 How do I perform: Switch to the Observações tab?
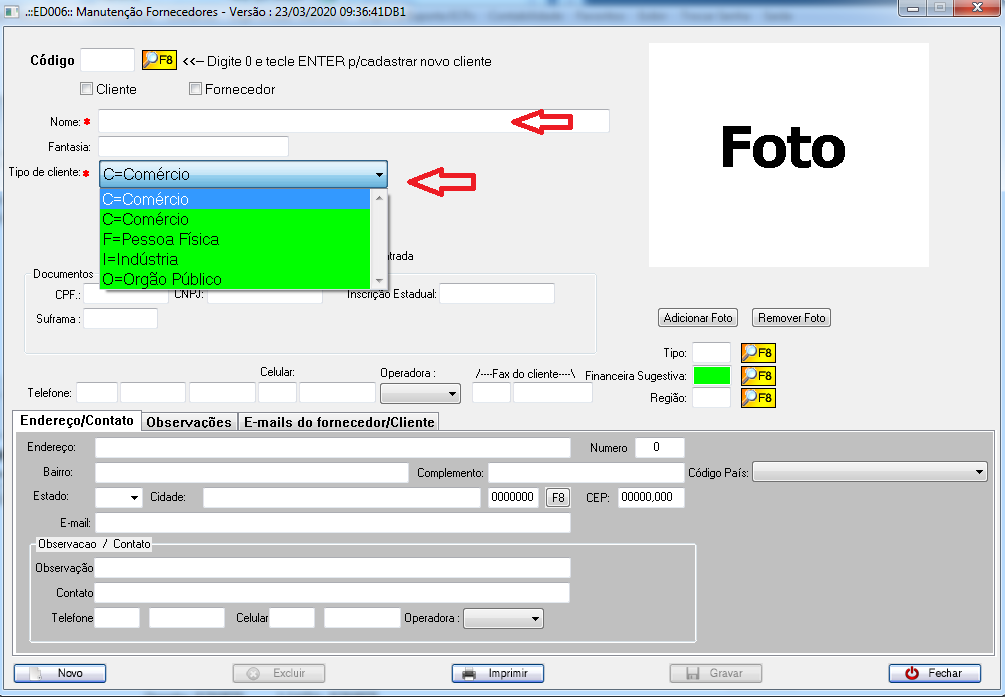click(189, 422)
